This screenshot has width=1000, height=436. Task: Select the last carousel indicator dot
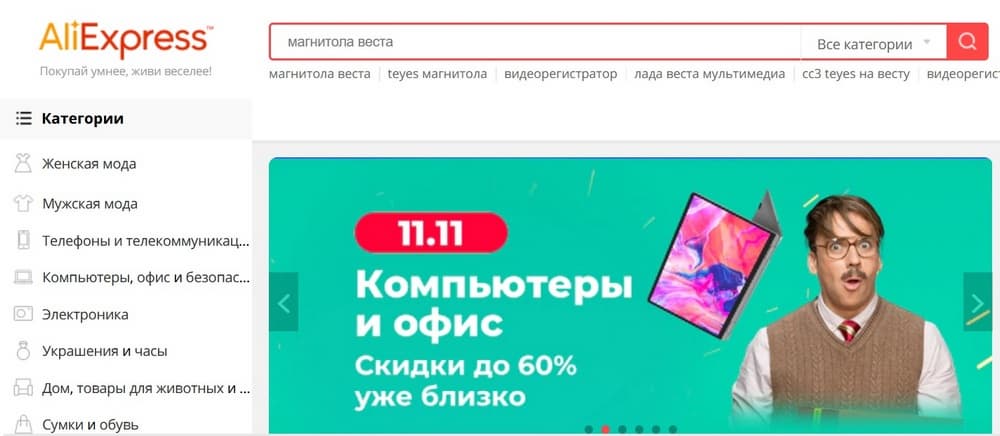point(673,430)
